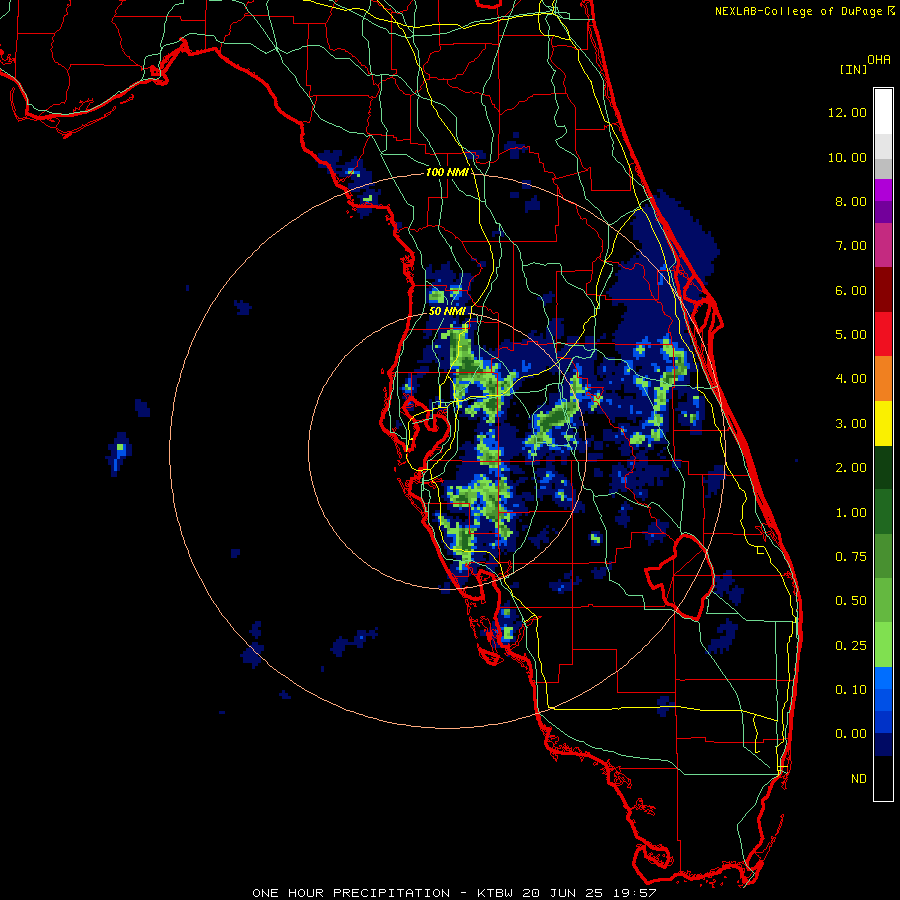Pick the dark red swatch in the color scale

coord(883,290)
